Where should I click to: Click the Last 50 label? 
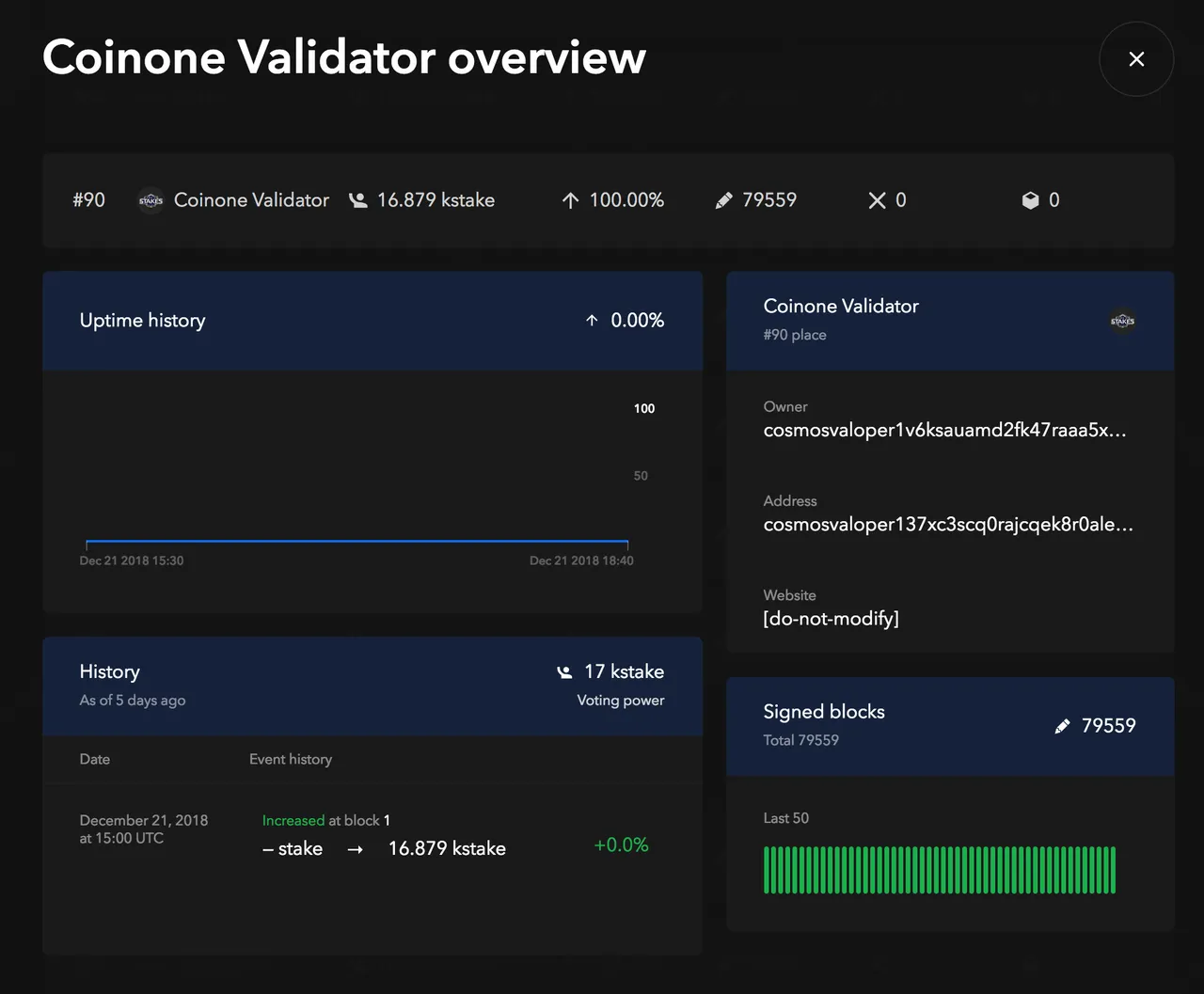[786, 818]
